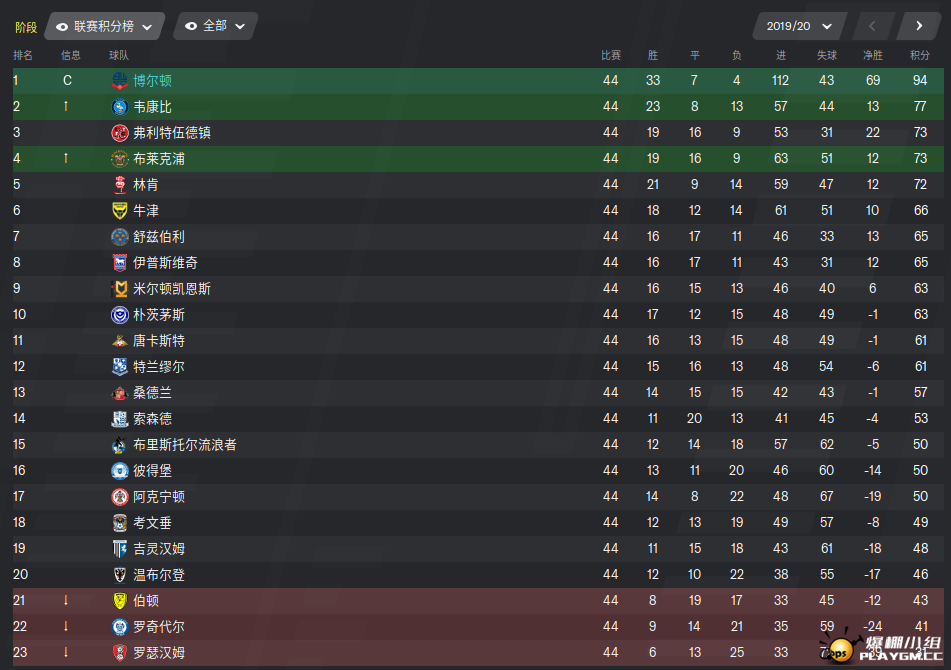Image resolution: width=951 pixels, height=670 pixels.
Task: Sort table by 净胜 column header
Action: coord(873,55)
